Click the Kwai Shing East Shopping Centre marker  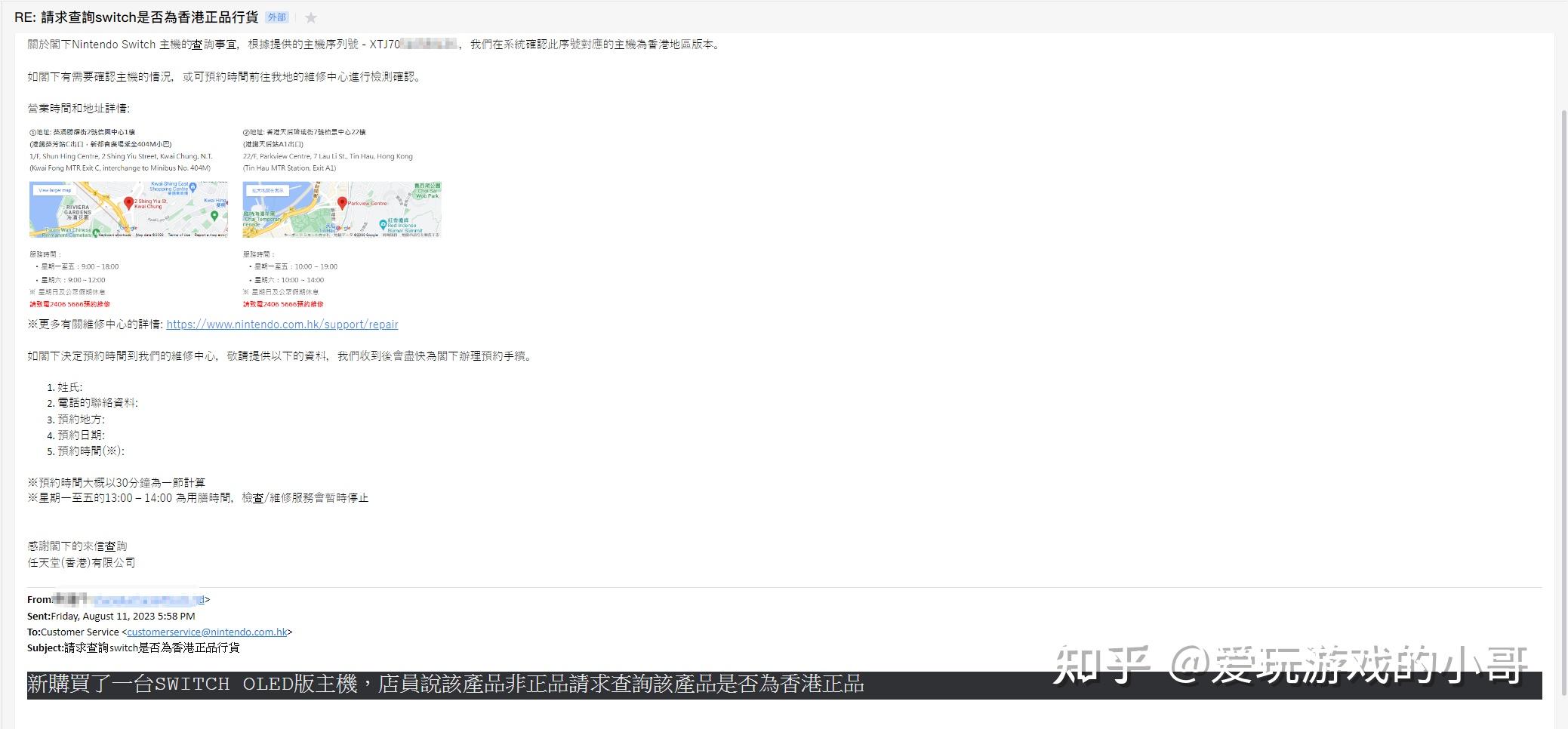pos(193,186)
